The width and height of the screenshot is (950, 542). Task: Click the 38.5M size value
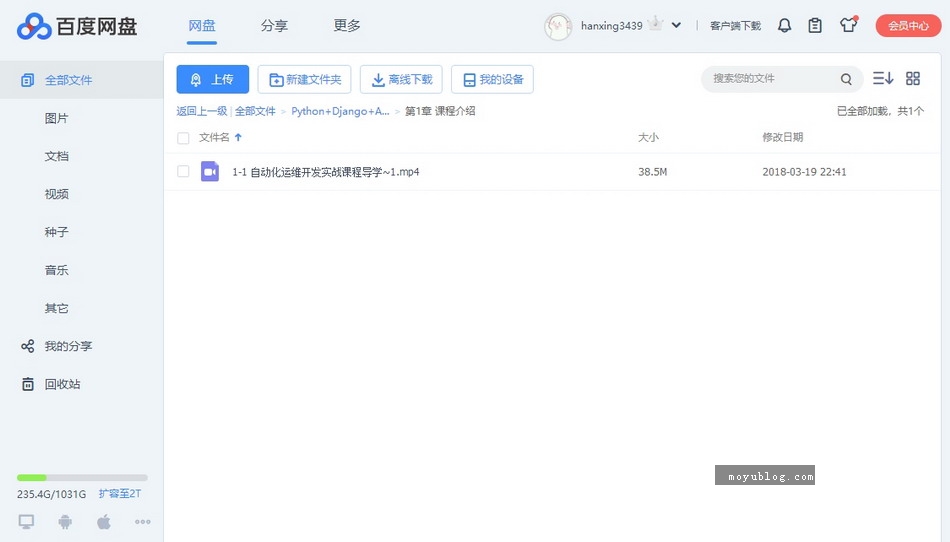pos(653,172)
